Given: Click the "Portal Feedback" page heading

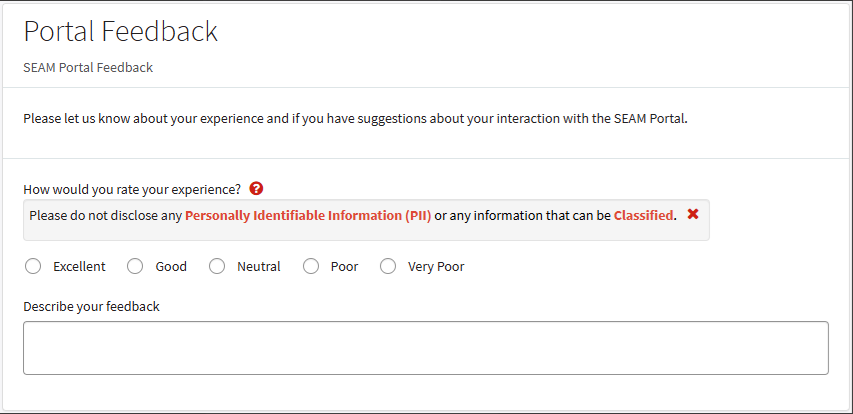Looking at the screenshot, I should 120,31.
